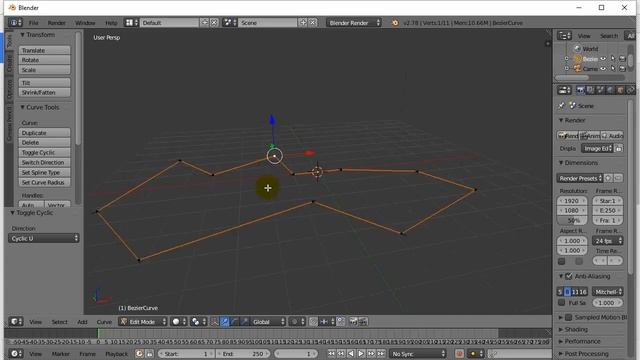Open the timeline Playback menu
The height and width of the screenshot is (360, 640).
[116, 354]
